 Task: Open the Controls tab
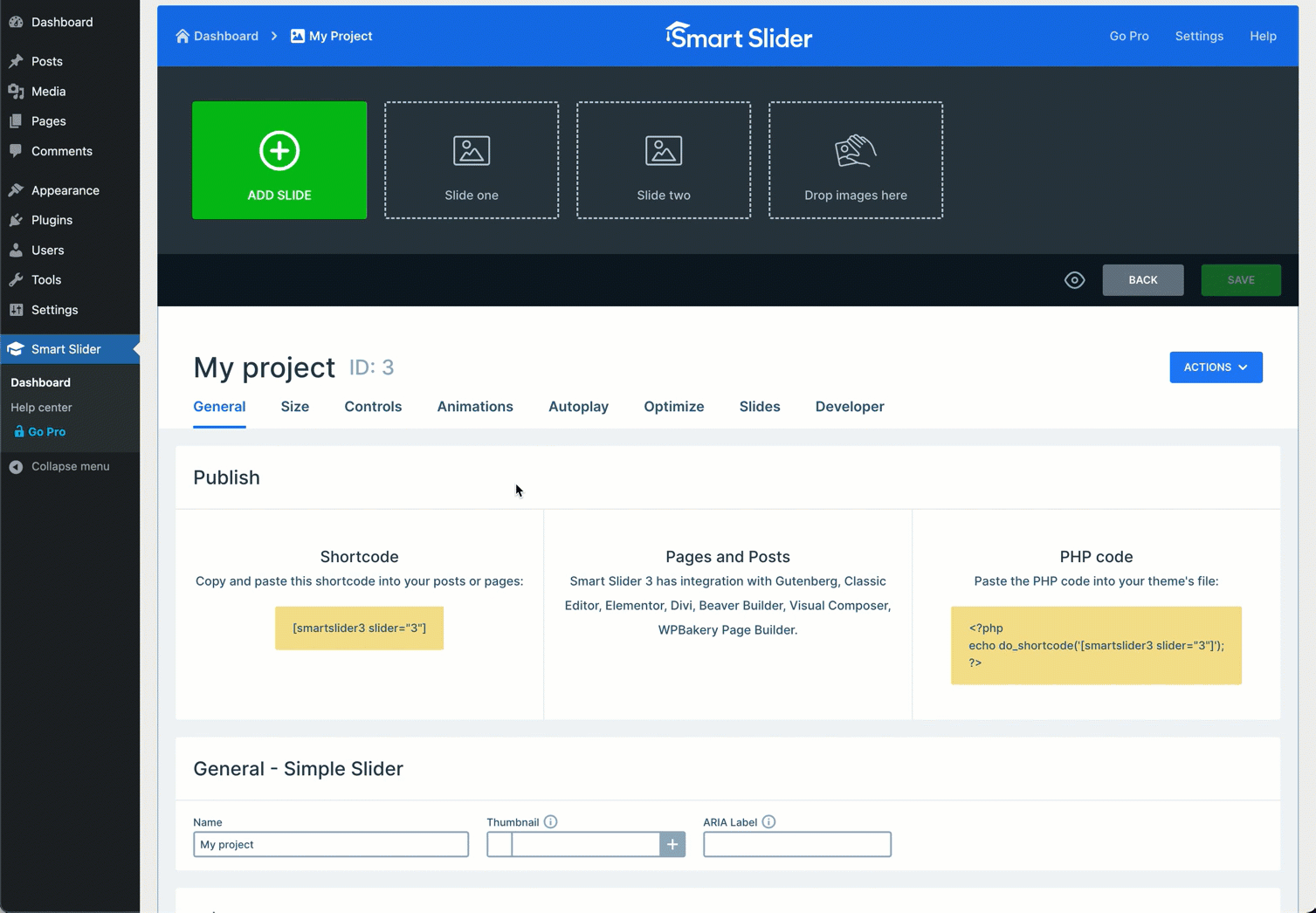pos(373,407)
